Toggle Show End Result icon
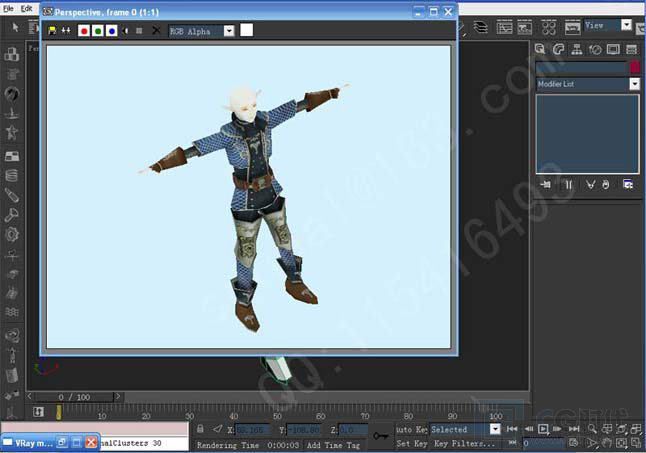646x453 pixels. 569,184
